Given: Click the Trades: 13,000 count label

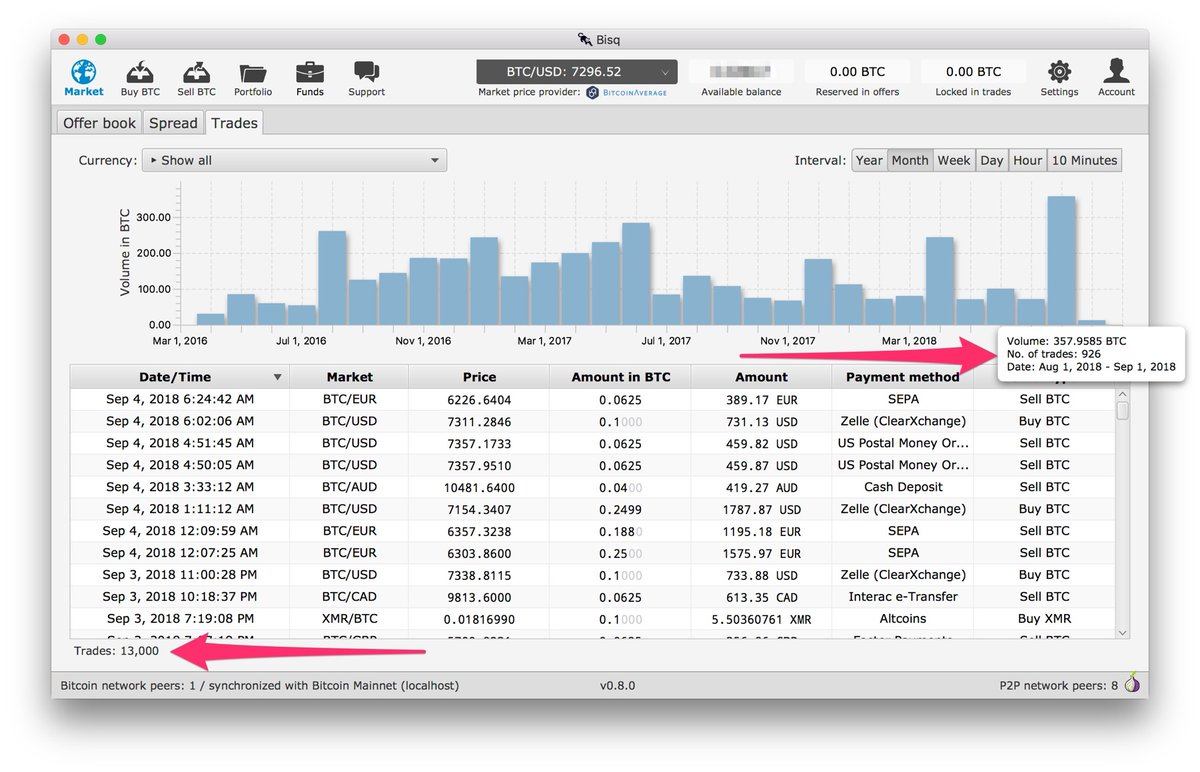Looking at the screenshot, I should 116,650.
